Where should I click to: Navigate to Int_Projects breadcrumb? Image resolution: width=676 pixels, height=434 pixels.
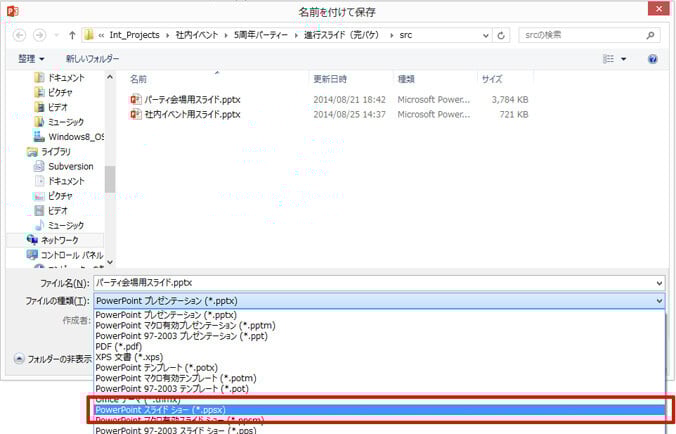[135, 35]
